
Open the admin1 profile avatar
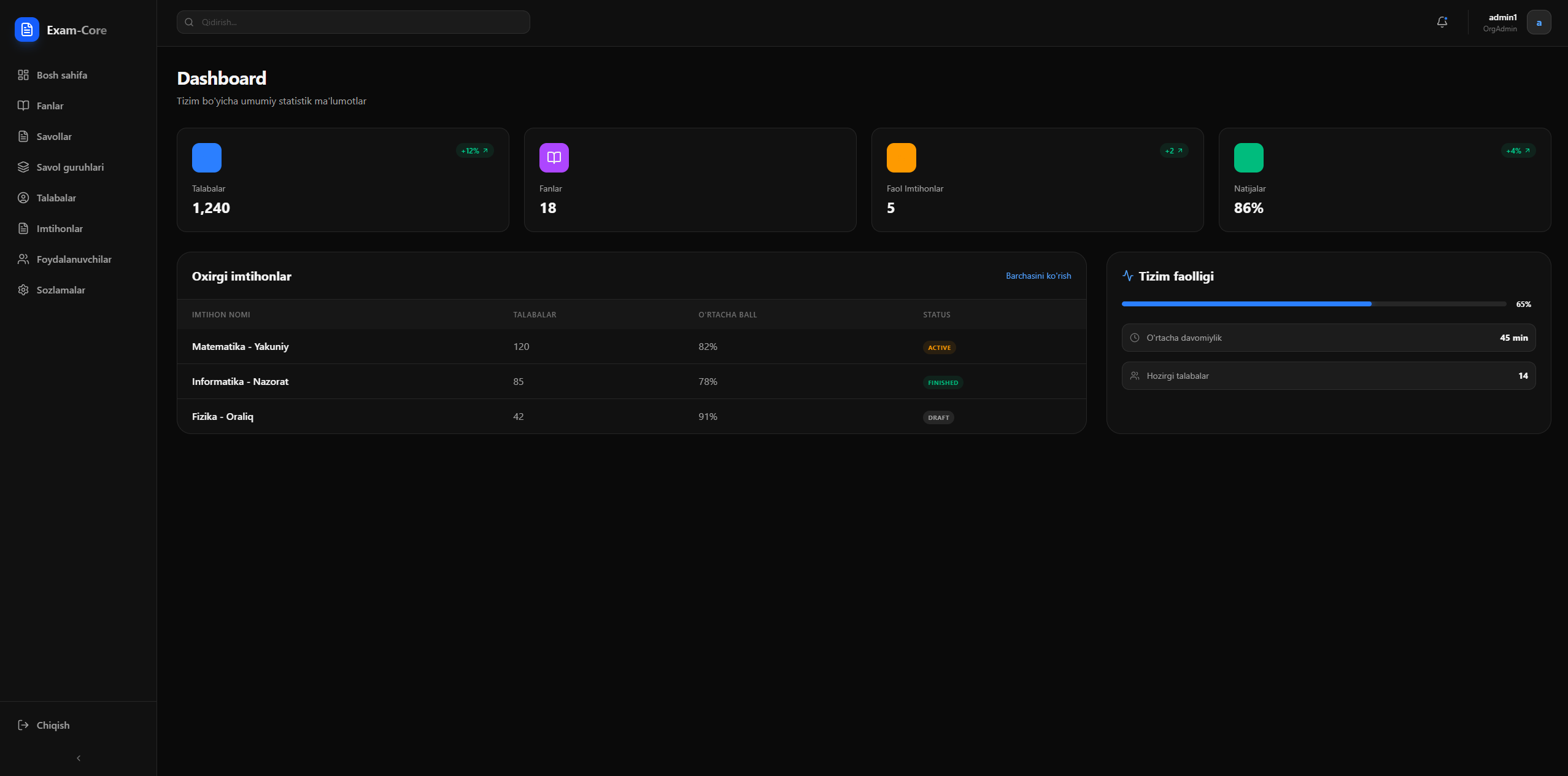1537,21
